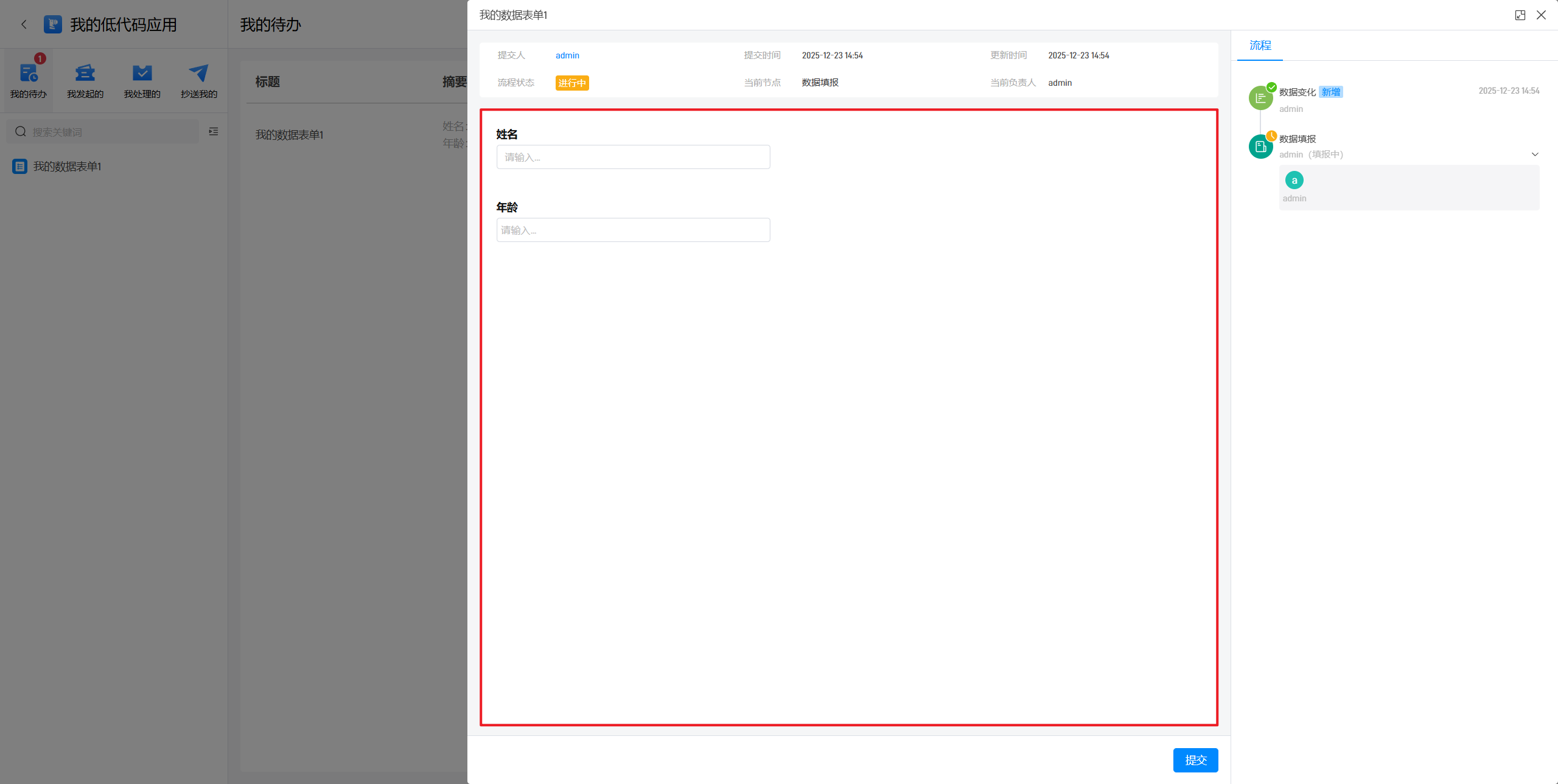Switch to the 流程 tab
This screenshot has width=1558, height=784.
[1260, 46]
